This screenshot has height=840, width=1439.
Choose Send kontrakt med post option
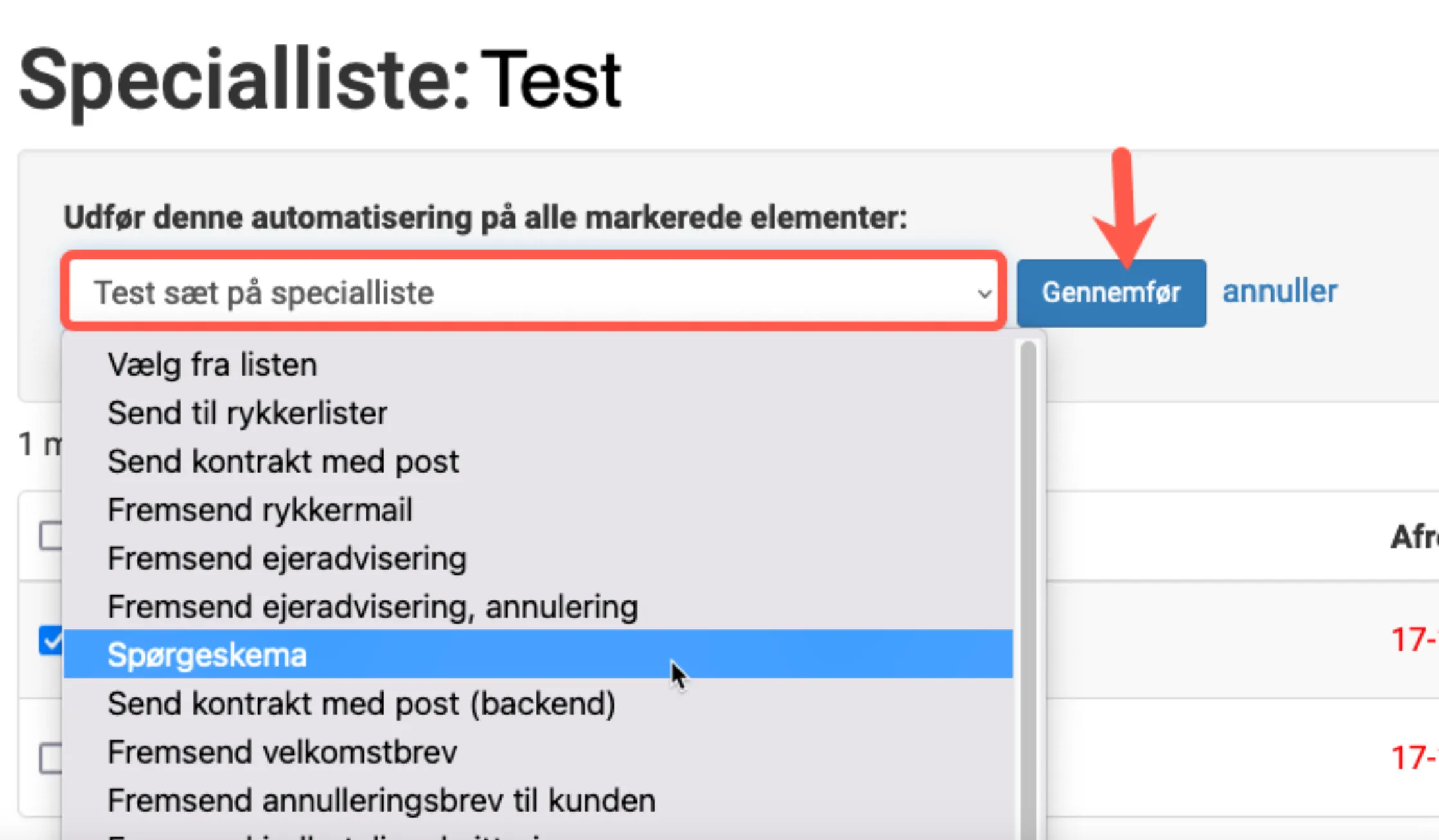[x=283, y=461]
